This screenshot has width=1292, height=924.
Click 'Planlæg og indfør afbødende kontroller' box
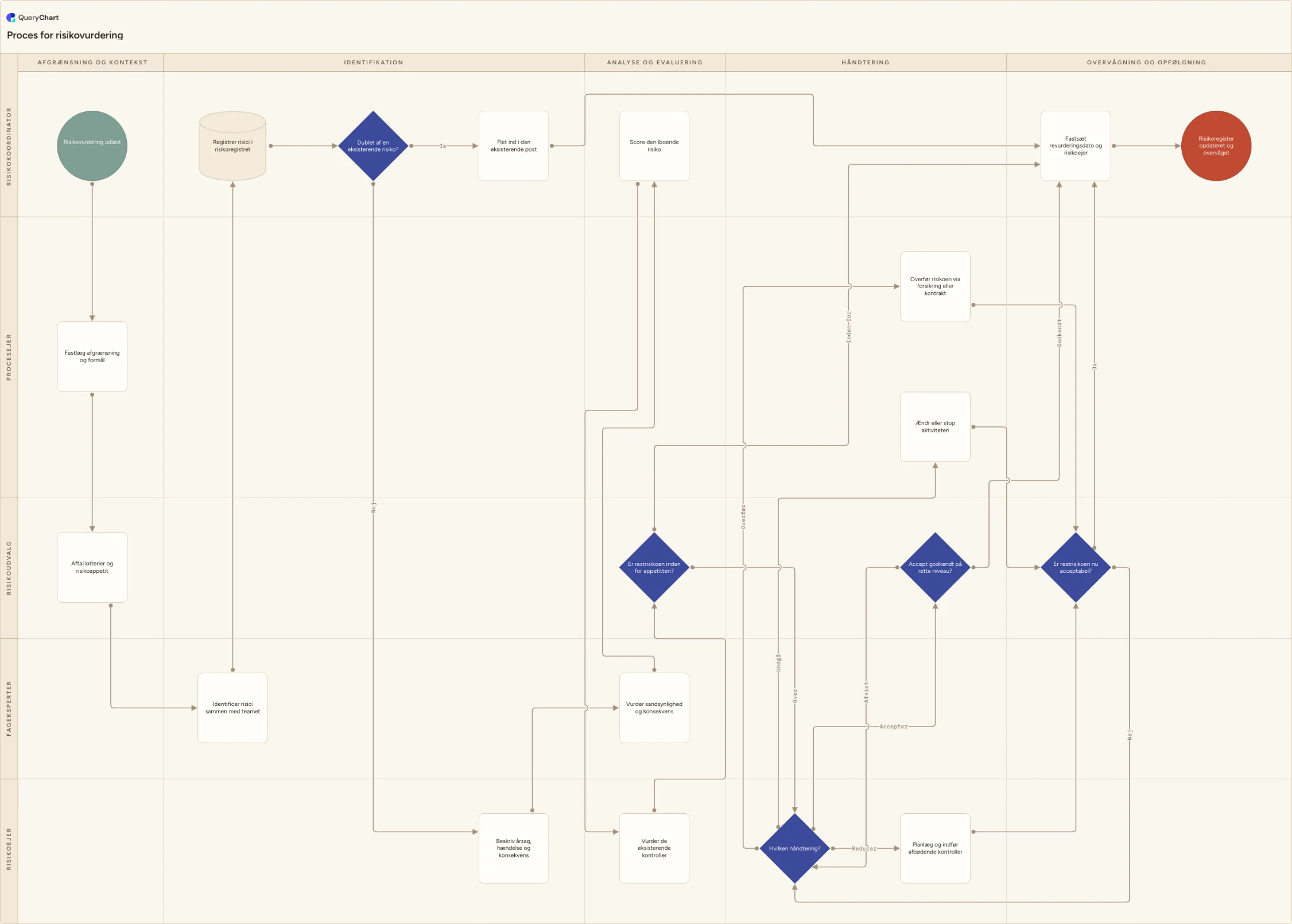coord(935,848)
